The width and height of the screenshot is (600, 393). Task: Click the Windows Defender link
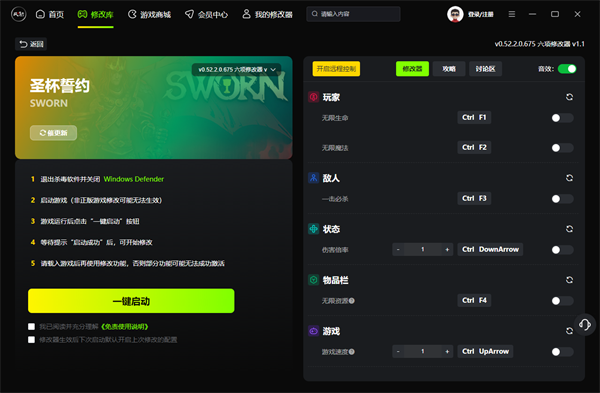(x=134, y=179)
